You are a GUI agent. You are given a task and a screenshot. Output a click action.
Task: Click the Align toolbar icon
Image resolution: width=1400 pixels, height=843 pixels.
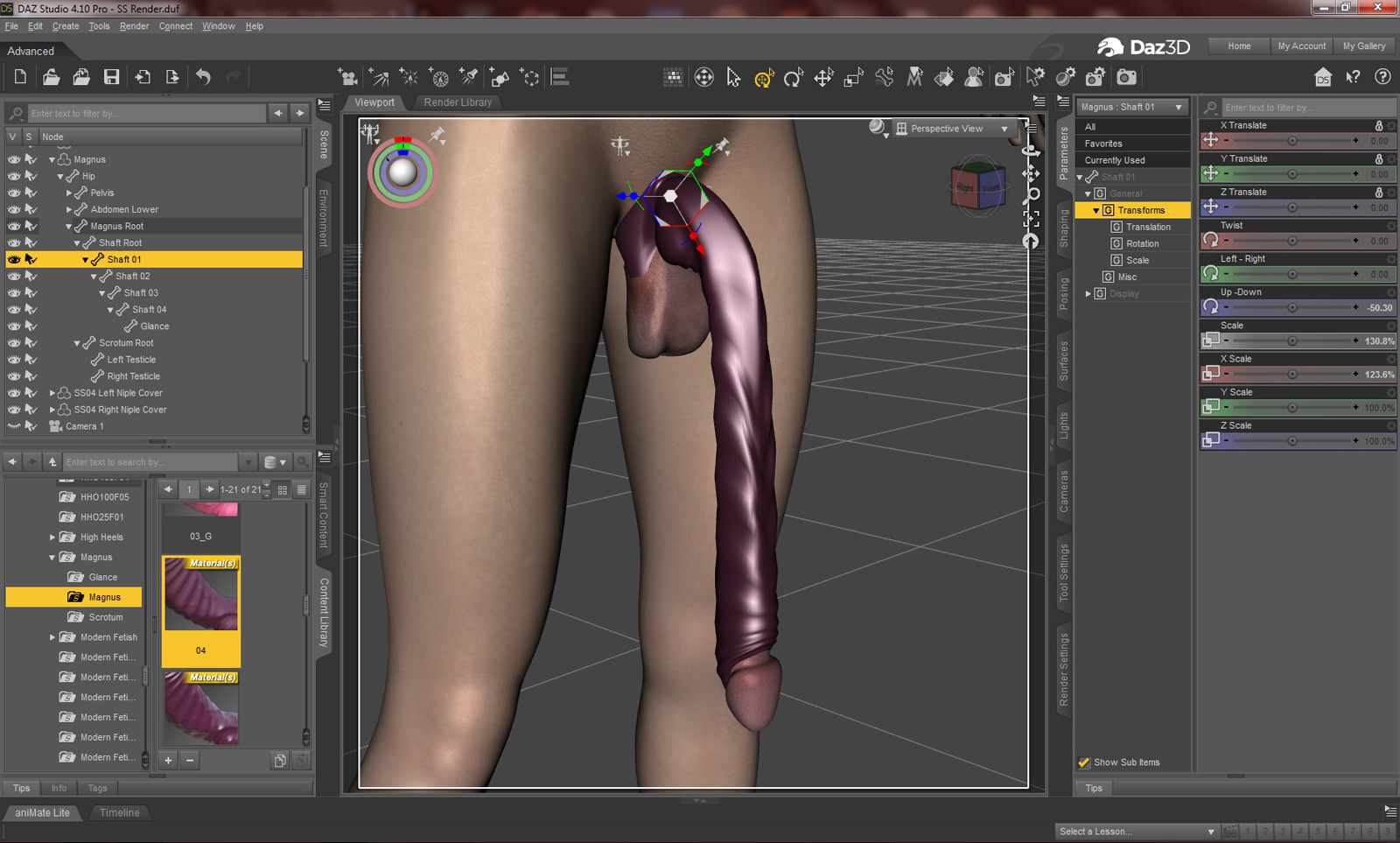560,77
